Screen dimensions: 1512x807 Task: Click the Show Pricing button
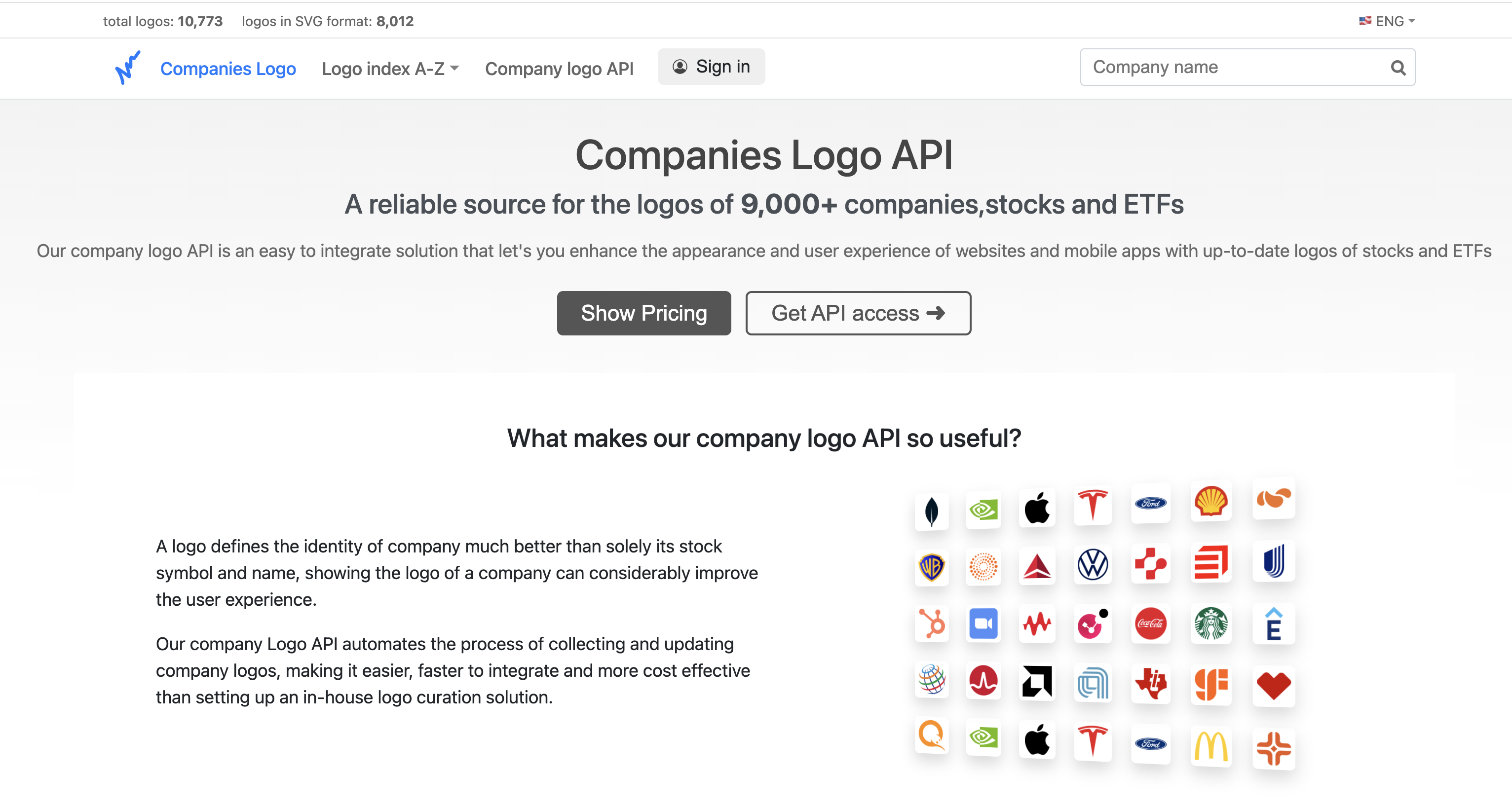644,313
